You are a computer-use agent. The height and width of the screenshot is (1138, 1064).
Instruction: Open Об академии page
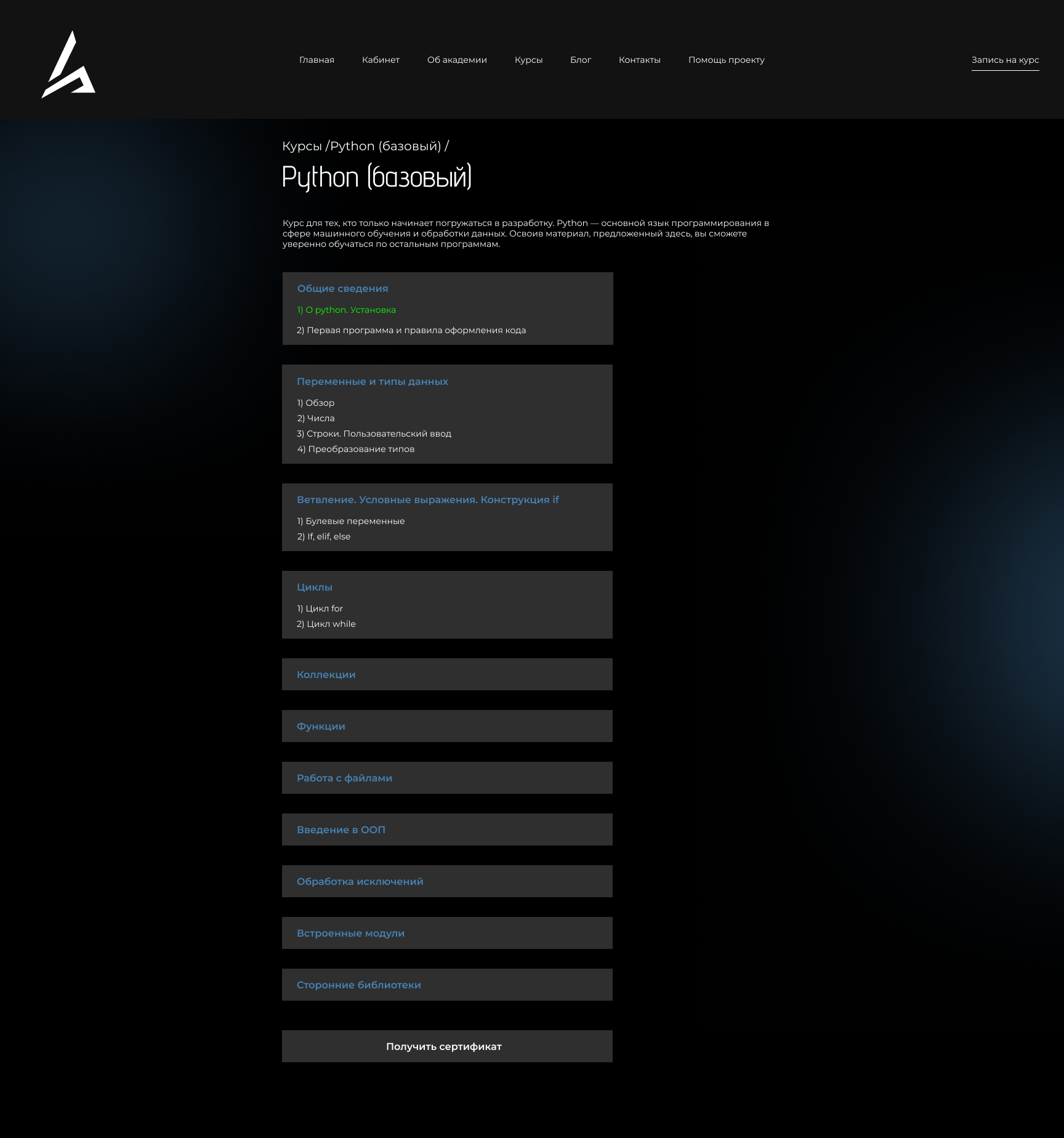pyautogui.click(x=457, y=60)
